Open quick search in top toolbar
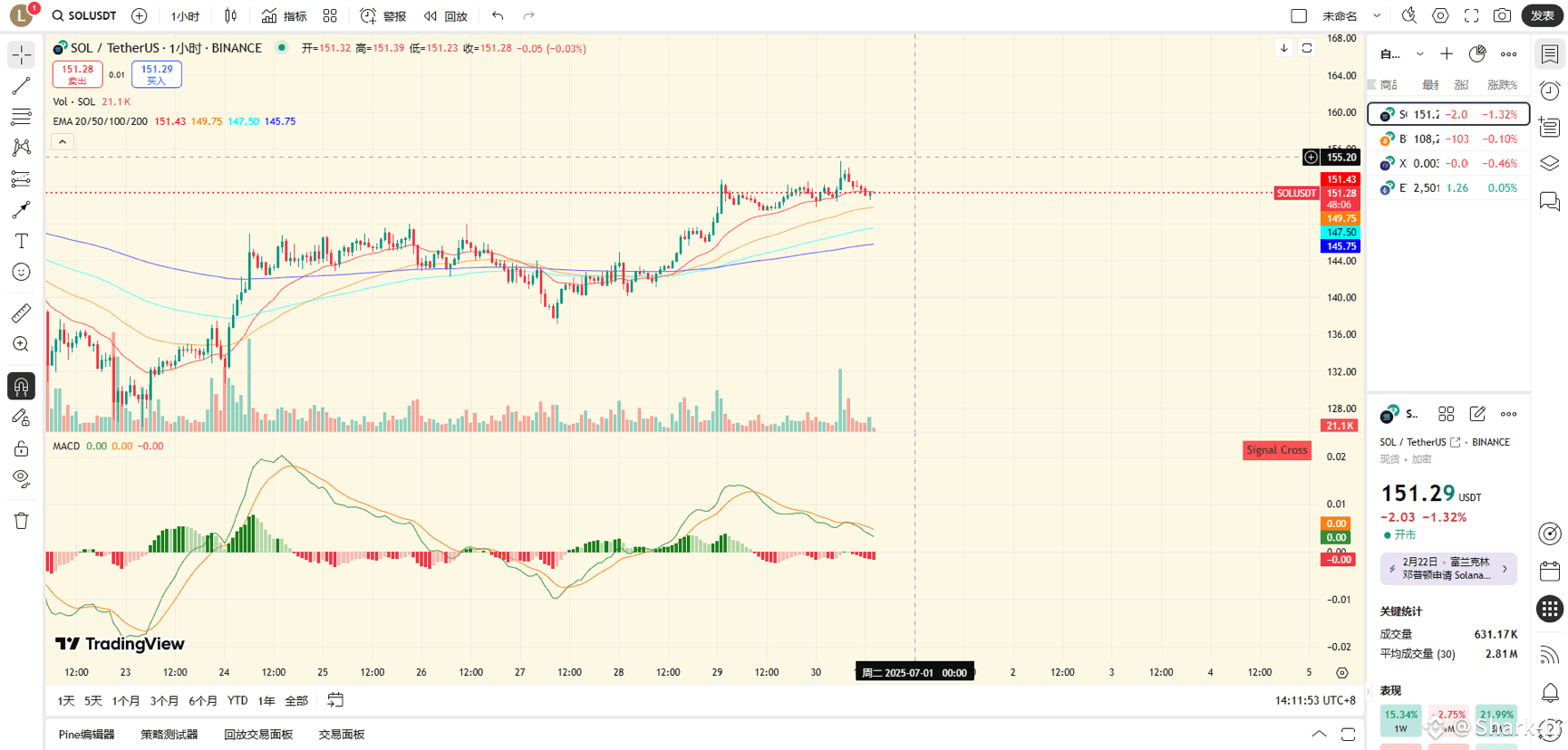 click(x=1409, y=15)
